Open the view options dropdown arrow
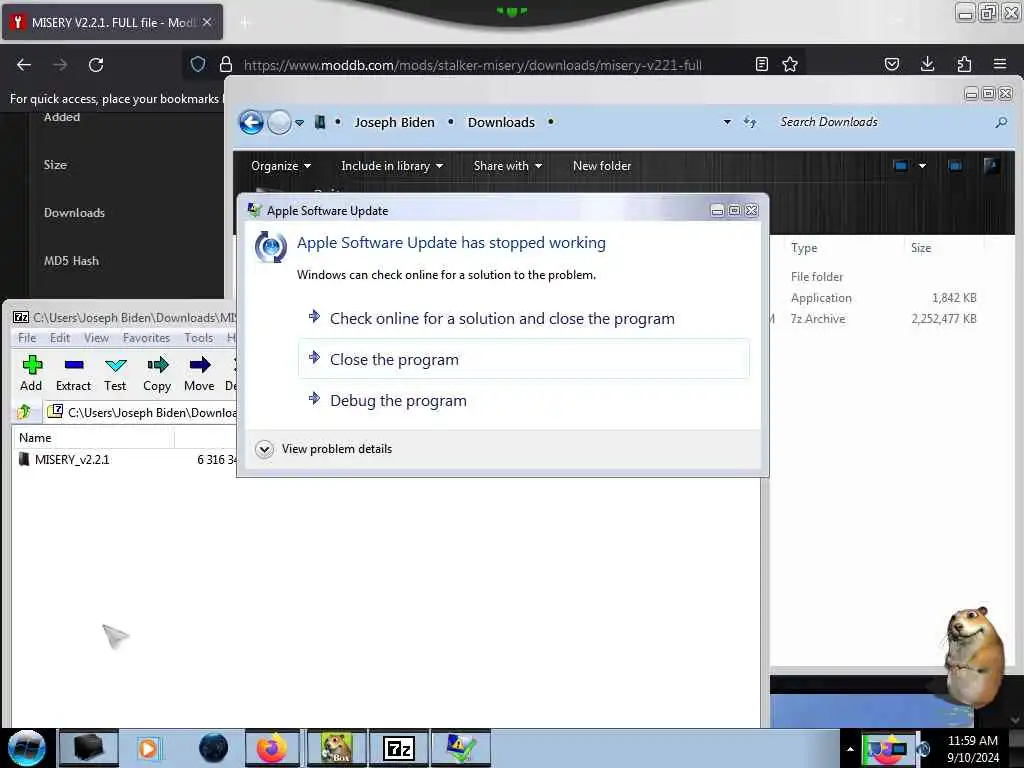1024x768 pixels. pos(922,166)
